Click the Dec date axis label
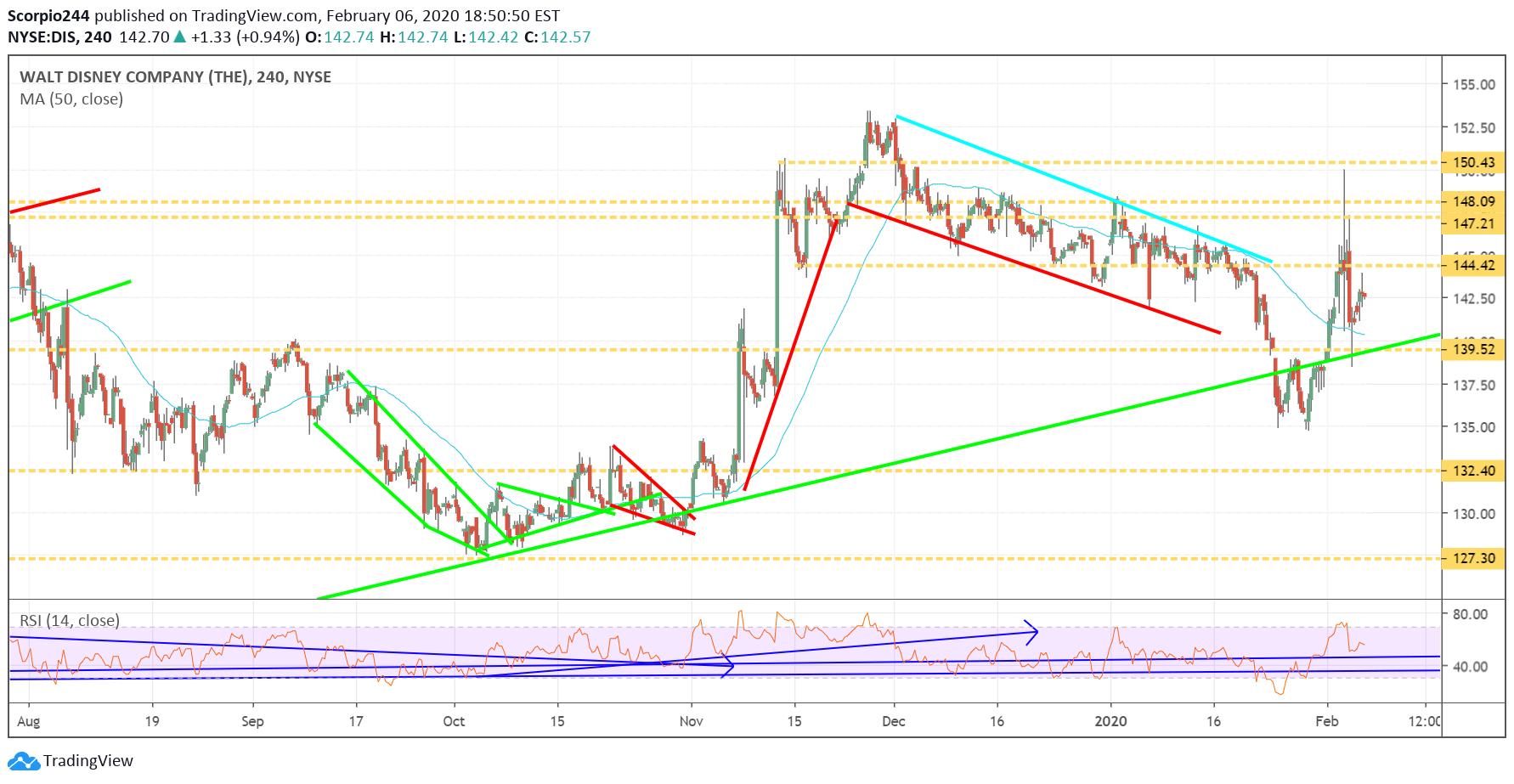Screen dimensions: 1514x784 coord(894,721)
